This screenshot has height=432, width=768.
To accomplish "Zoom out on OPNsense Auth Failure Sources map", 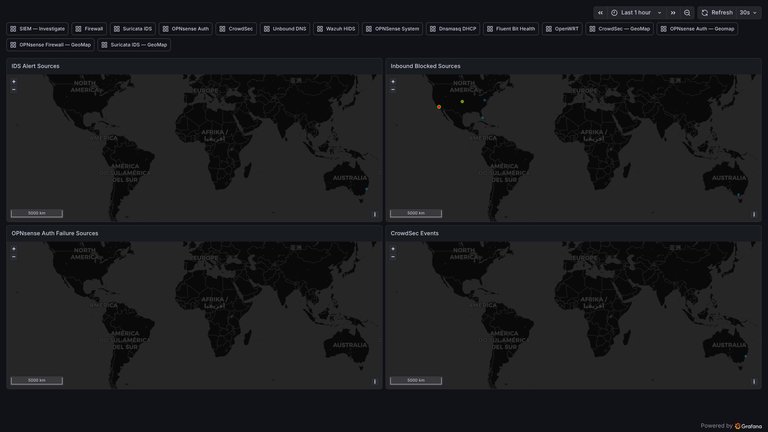I will click(x=14, y=257).
